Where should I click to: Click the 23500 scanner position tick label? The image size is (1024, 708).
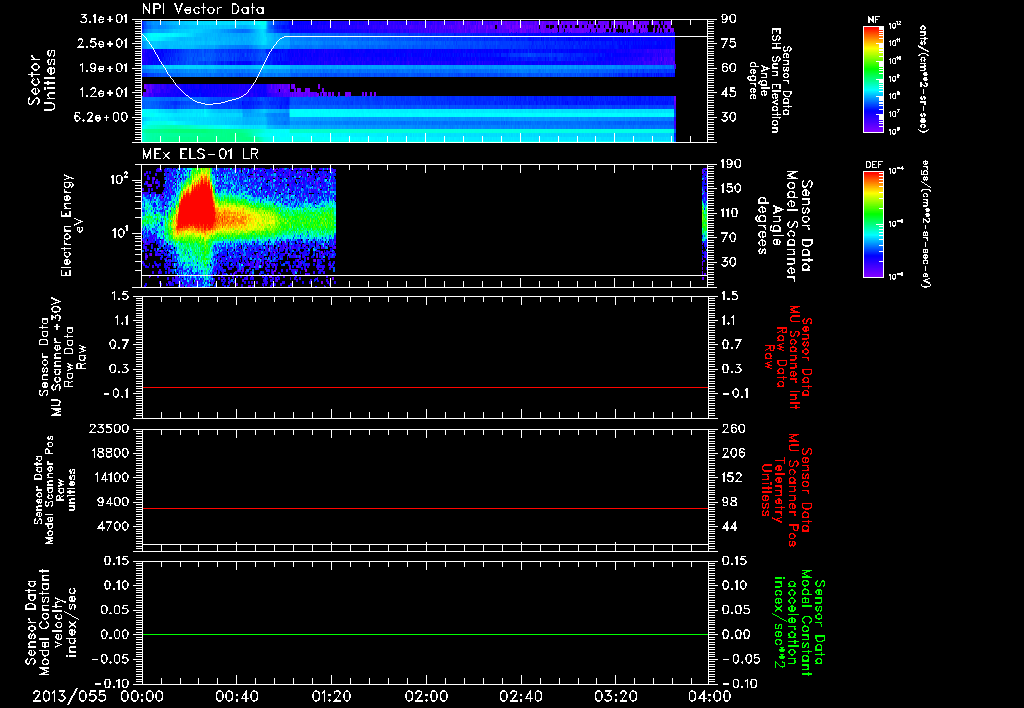pos(109,429)
